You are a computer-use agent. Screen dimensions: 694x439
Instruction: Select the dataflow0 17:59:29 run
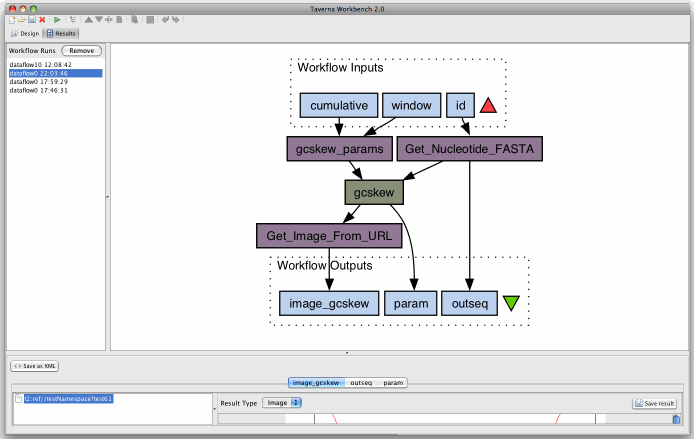click(x=38, y=82)
